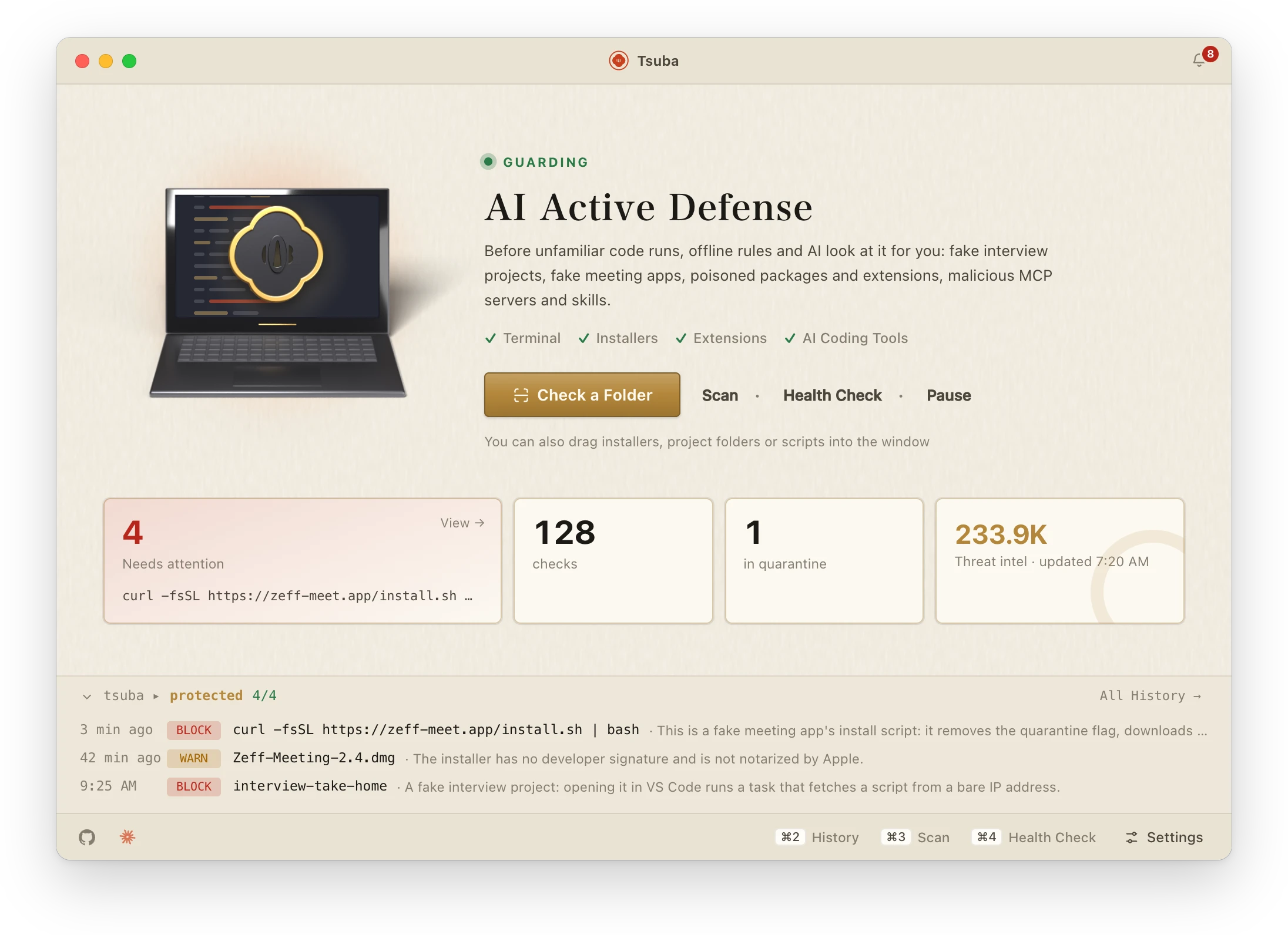Click the Check a Folder button
This screenshot has height=935, width=1288.
click(582, 395)
